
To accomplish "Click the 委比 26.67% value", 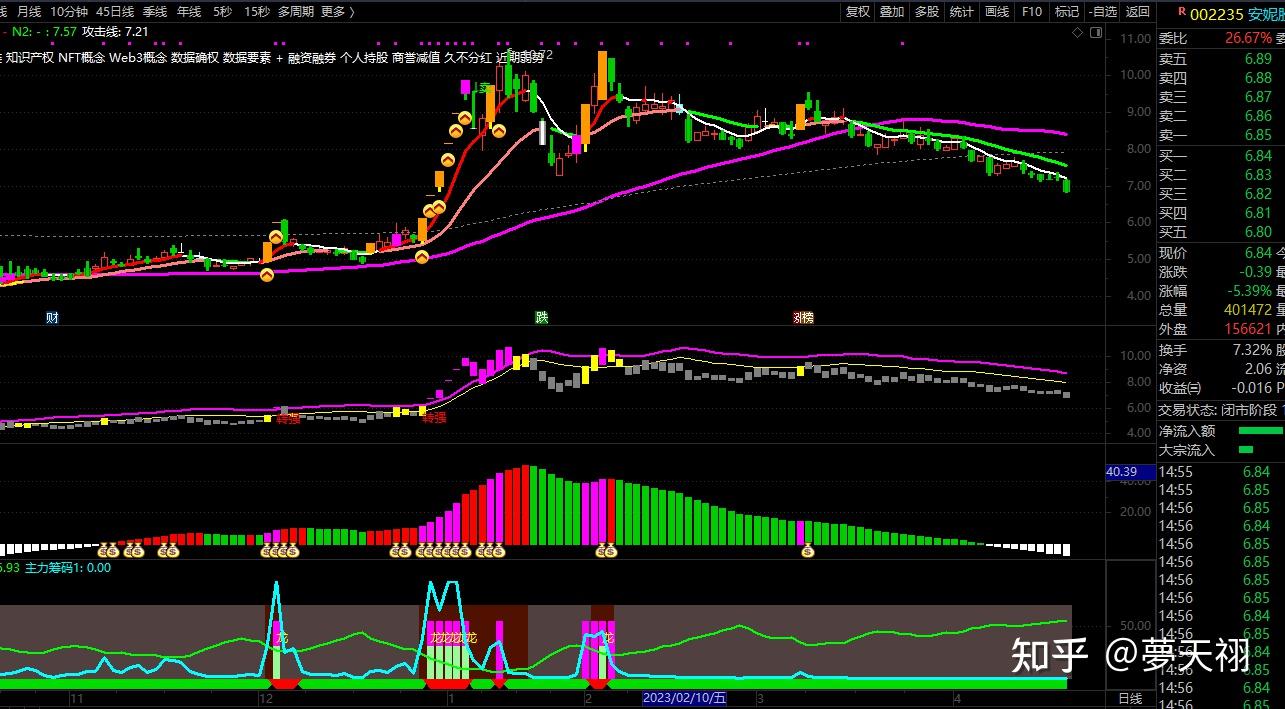I will click(1249, 38).
